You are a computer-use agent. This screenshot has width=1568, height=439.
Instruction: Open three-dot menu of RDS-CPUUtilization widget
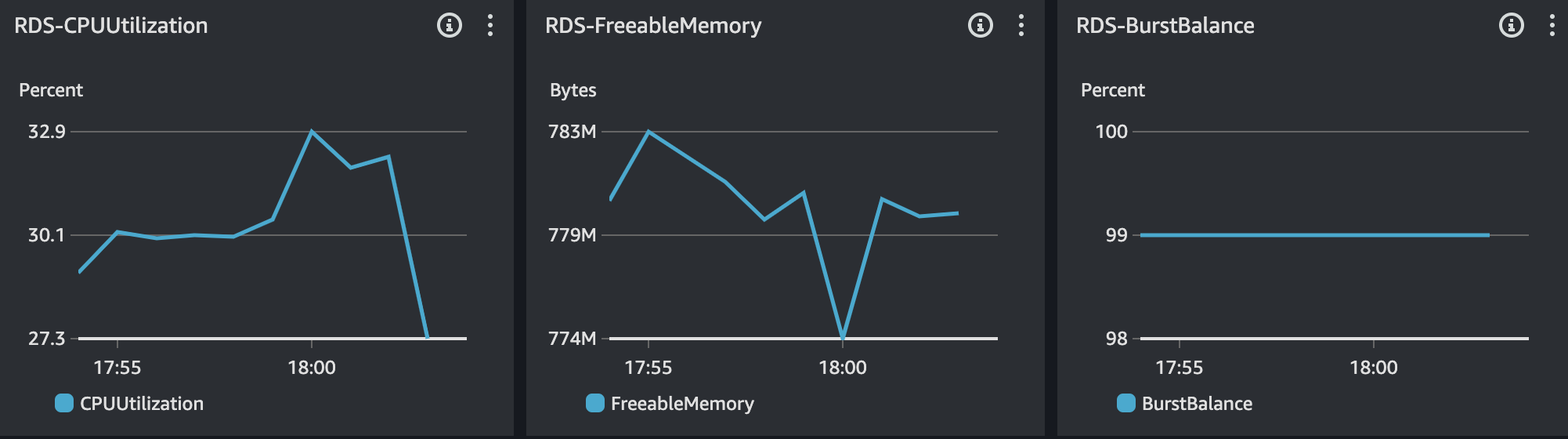(x=490, y=26)
